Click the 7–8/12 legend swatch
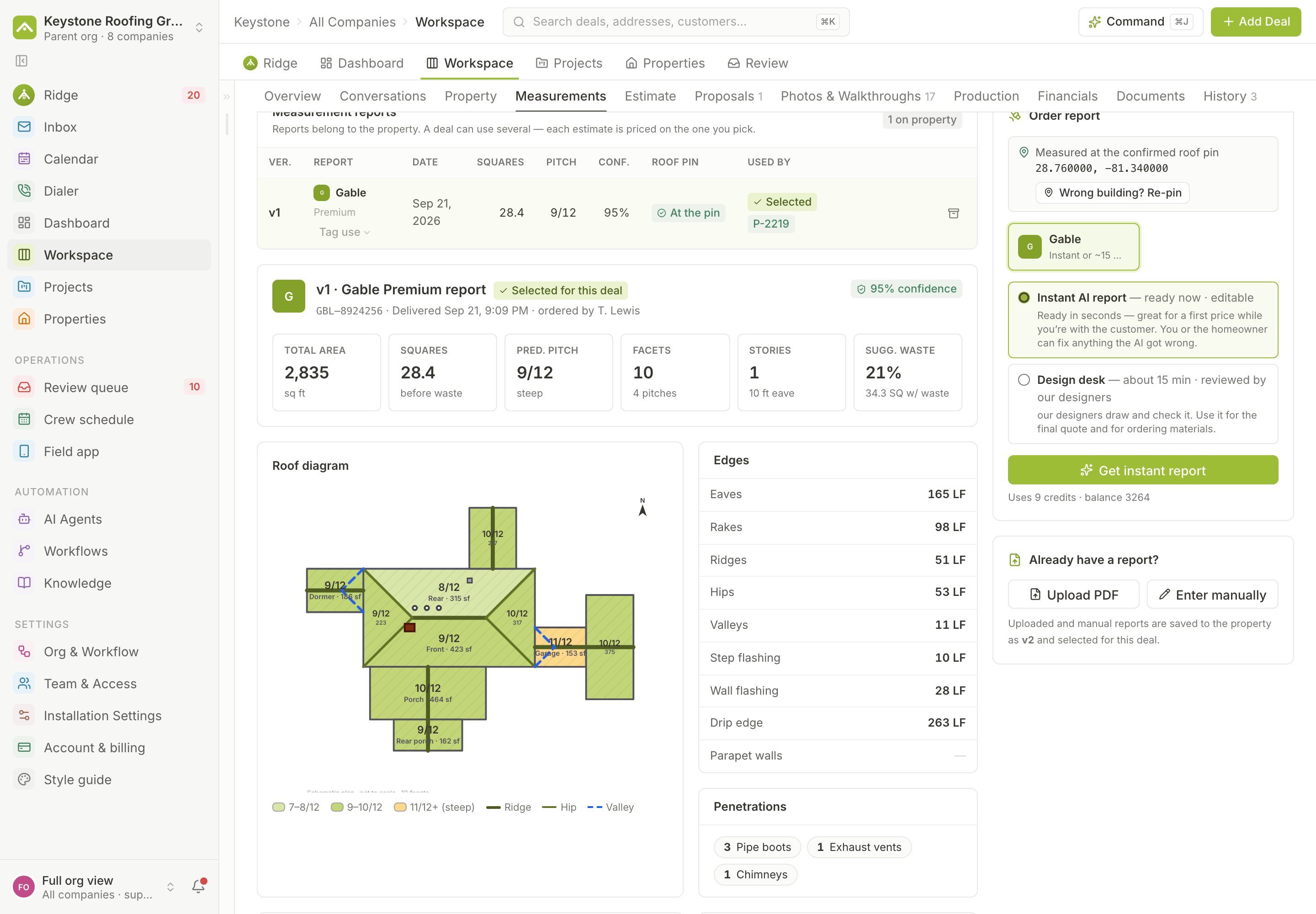The width and height of the screenshot is (1316, 914). click(x=278, y=808)
